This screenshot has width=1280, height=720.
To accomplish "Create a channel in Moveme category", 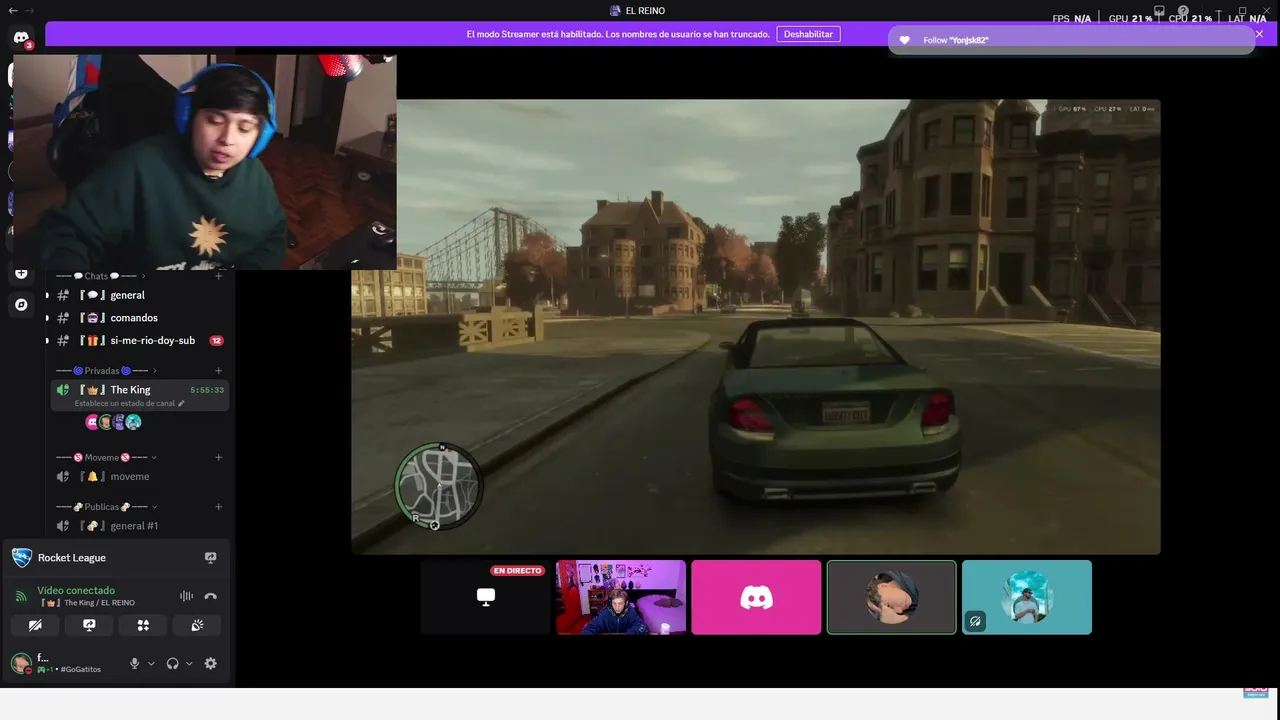I will tap(218, 457).
